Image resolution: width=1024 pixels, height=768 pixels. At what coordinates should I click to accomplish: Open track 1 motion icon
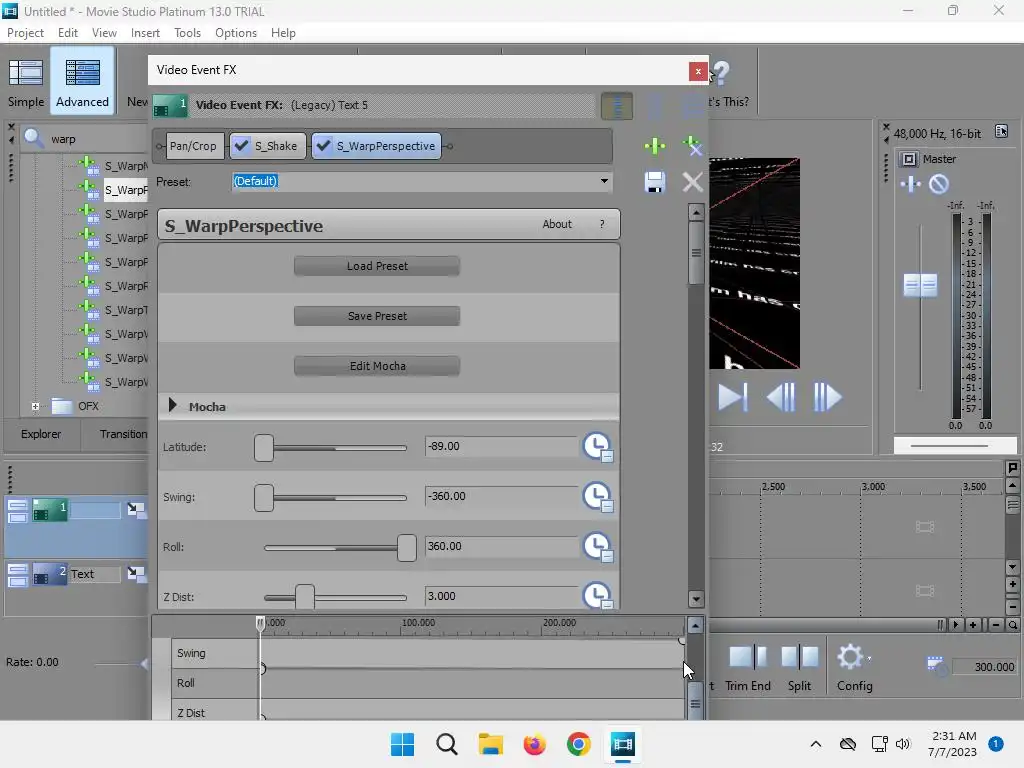pyautogui.click(x=136, y=509)
